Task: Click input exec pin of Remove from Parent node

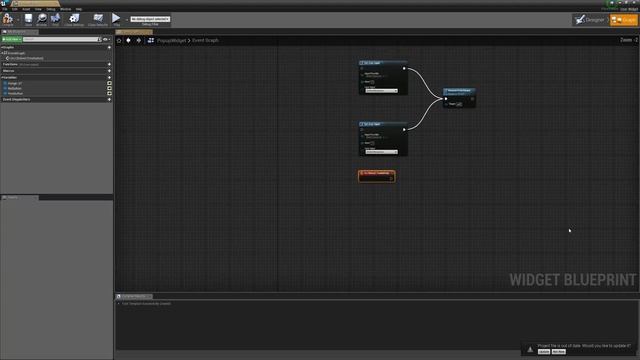Action: [446, 99]
